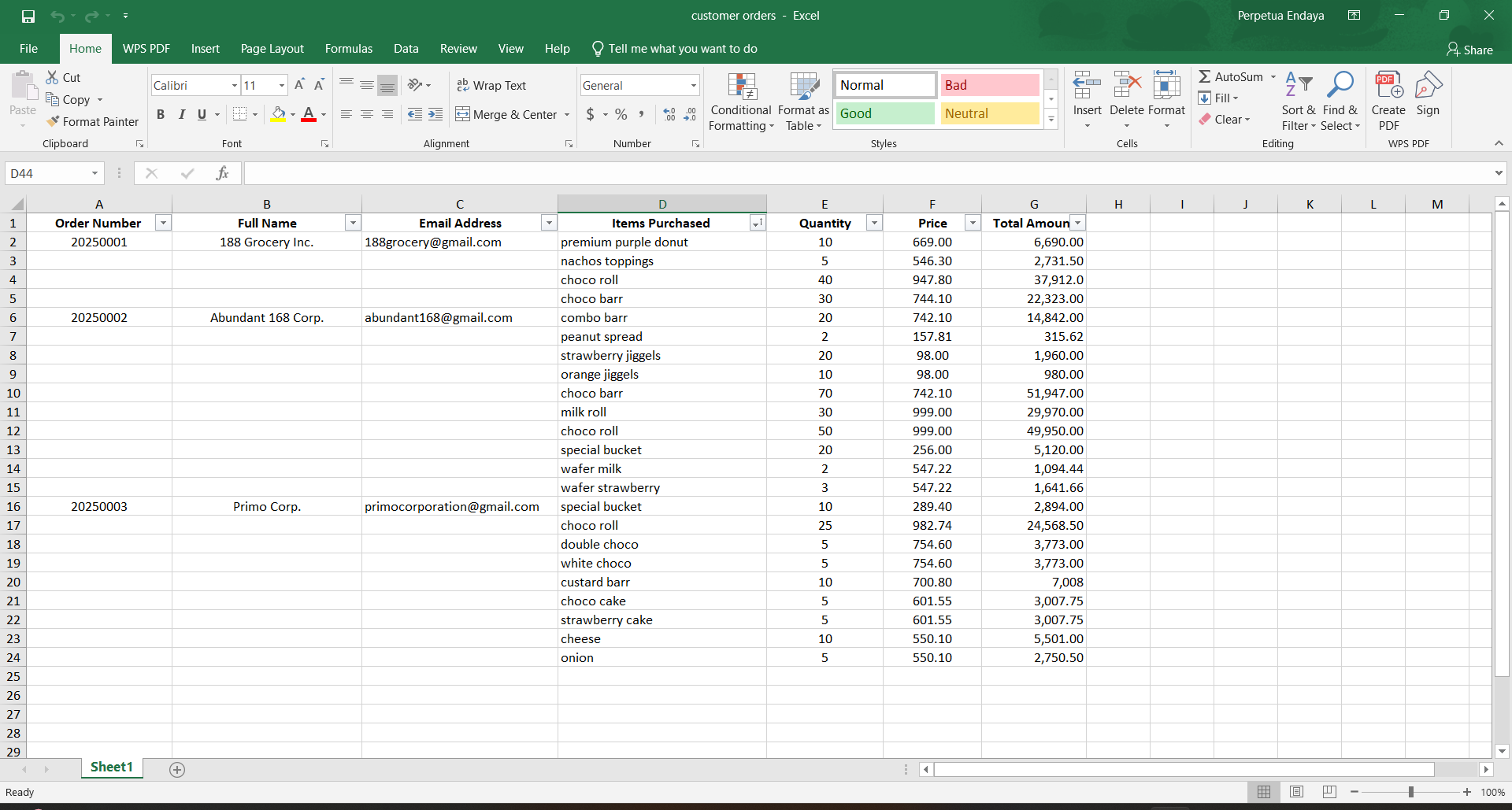Add a new sheet with plus icon

click(x=177, y=770)
